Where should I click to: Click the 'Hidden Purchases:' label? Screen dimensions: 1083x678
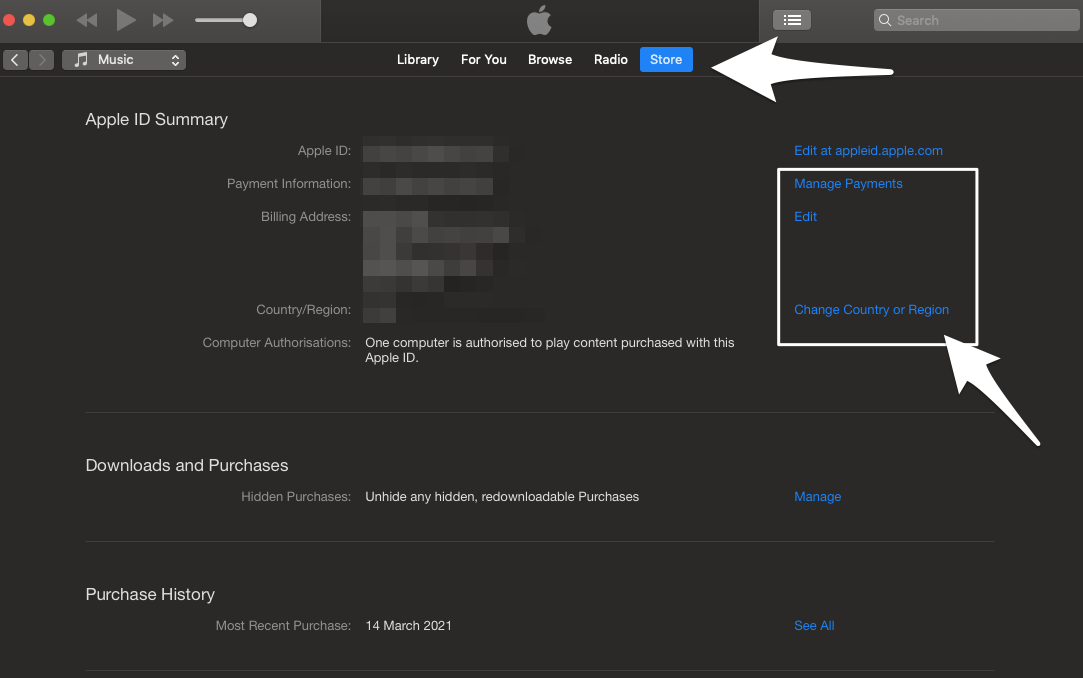[296, 496]
